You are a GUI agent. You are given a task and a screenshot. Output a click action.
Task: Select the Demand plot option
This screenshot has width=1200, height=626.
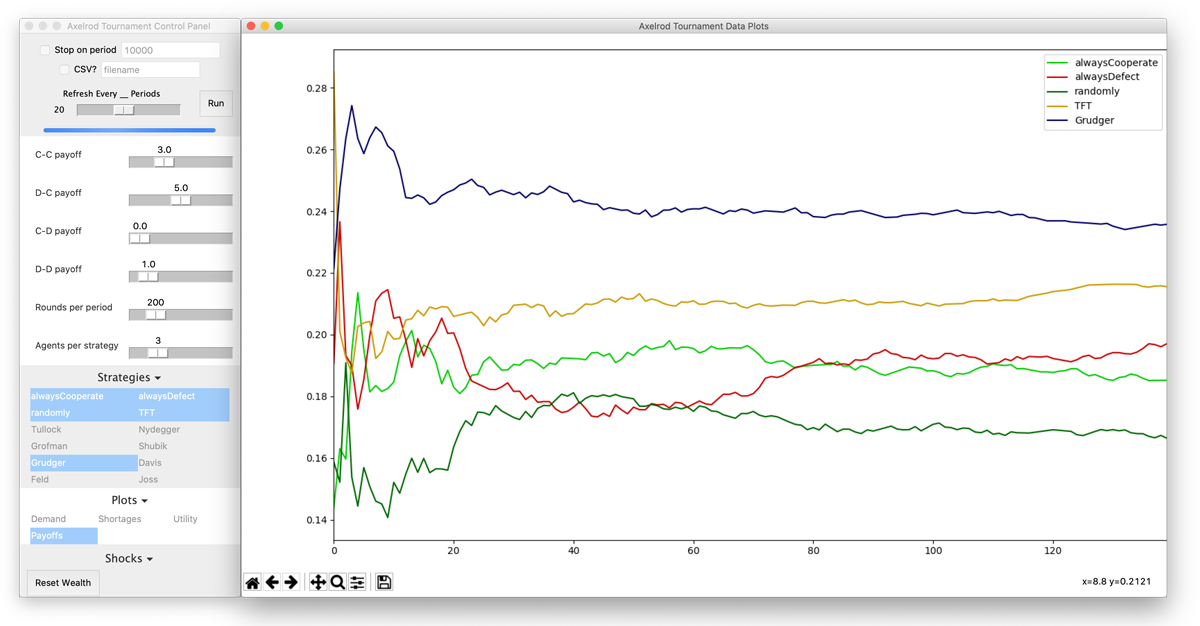click(x=48, y=519)
